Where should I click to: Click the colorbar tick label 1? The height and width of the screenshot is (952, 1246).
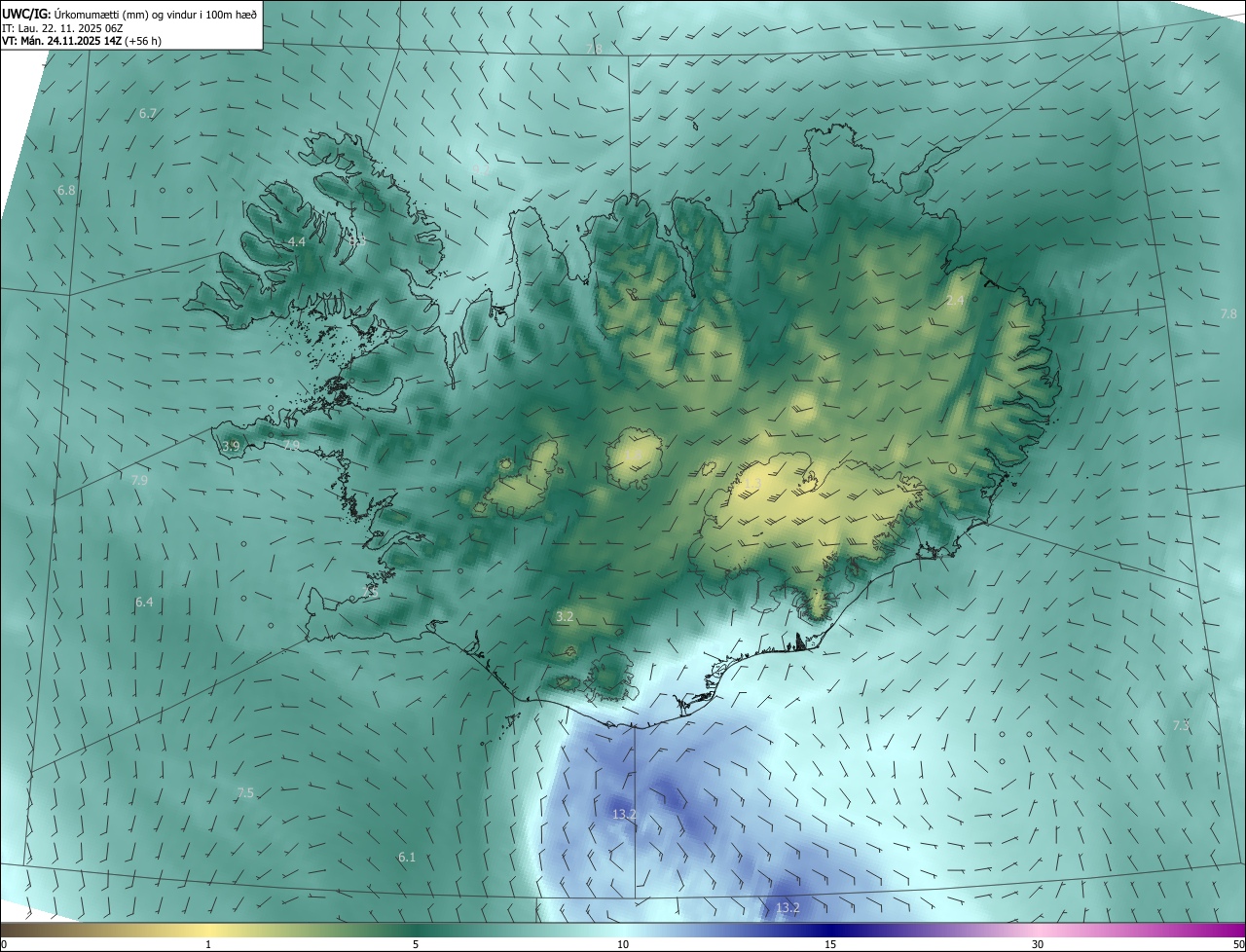pyautogui.click(x=208, y=944)
